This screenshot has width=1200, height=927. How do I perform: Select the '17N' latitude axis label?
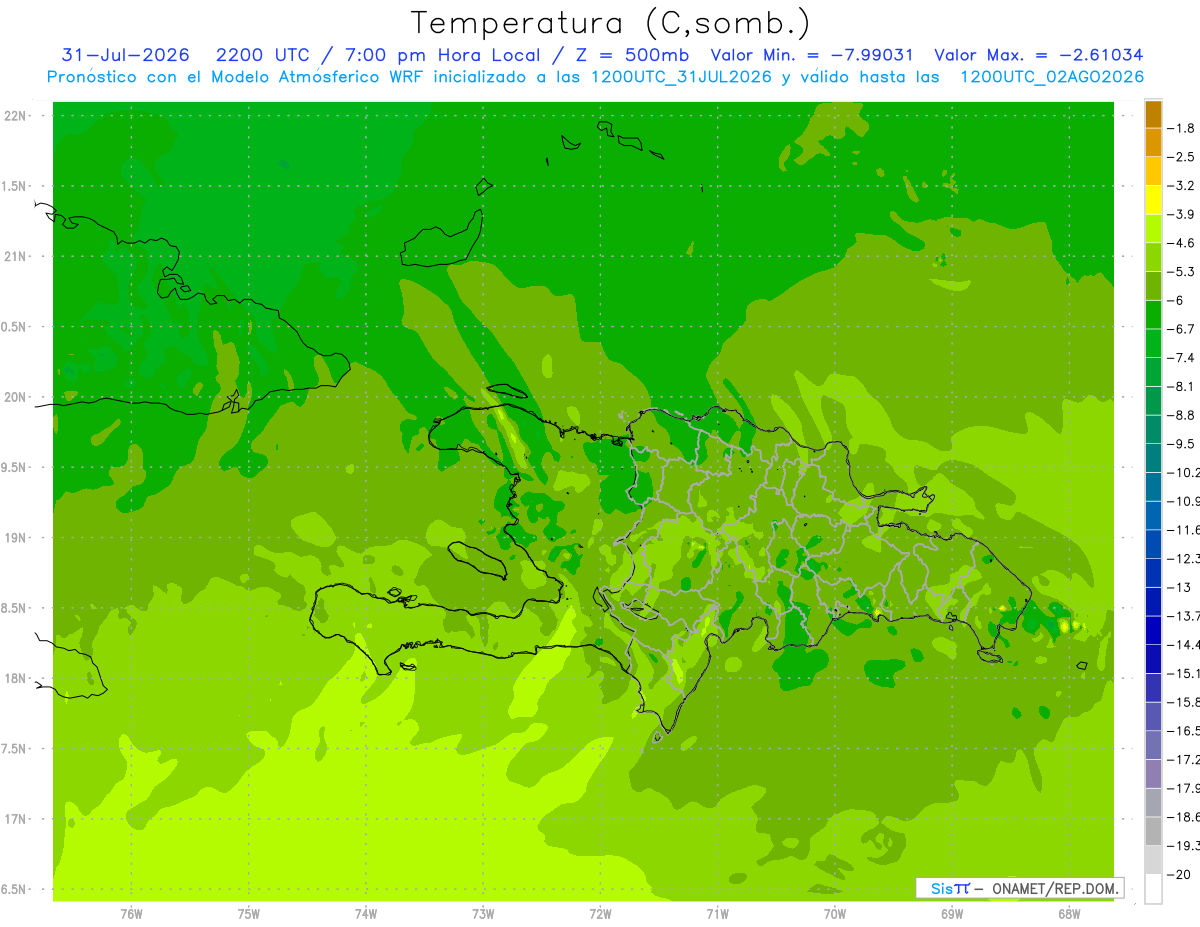click(x=16, y=820)
